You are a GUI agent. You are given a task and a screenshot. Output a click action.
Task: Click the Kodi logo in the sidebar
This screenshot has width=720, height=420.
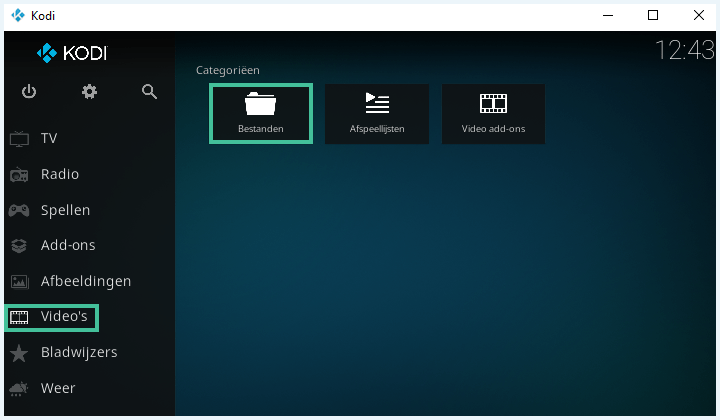(x=72, y=53)
